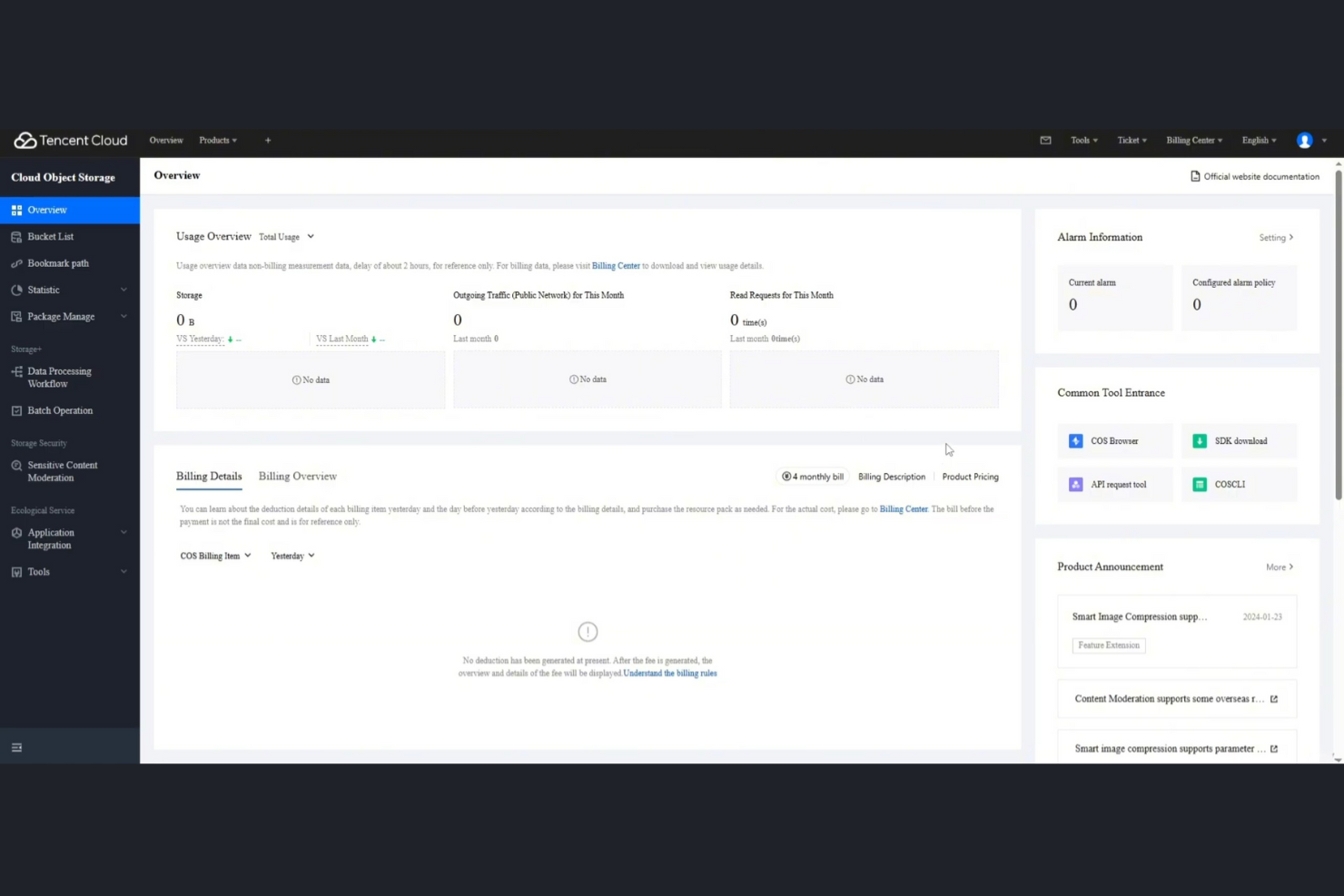Open the Total Usage dropdown
Viewport: 1344px width, 896px height.
click(286, 236)
